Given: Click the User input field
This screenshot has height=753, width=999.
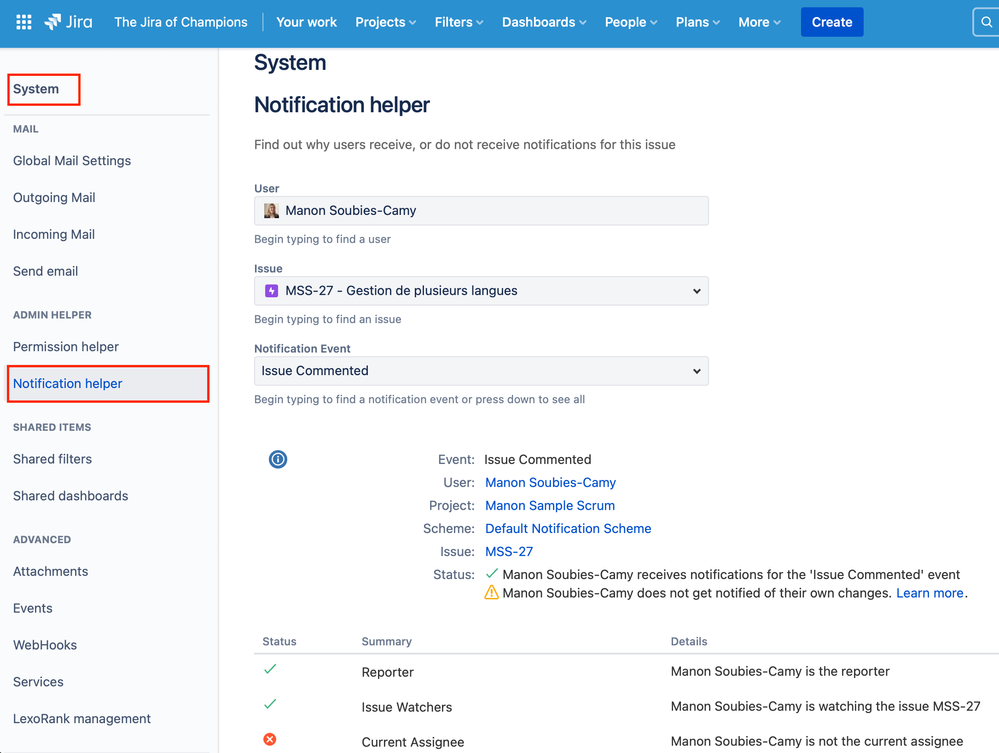Looking at the screenshot, I should [x=481, y=211].
